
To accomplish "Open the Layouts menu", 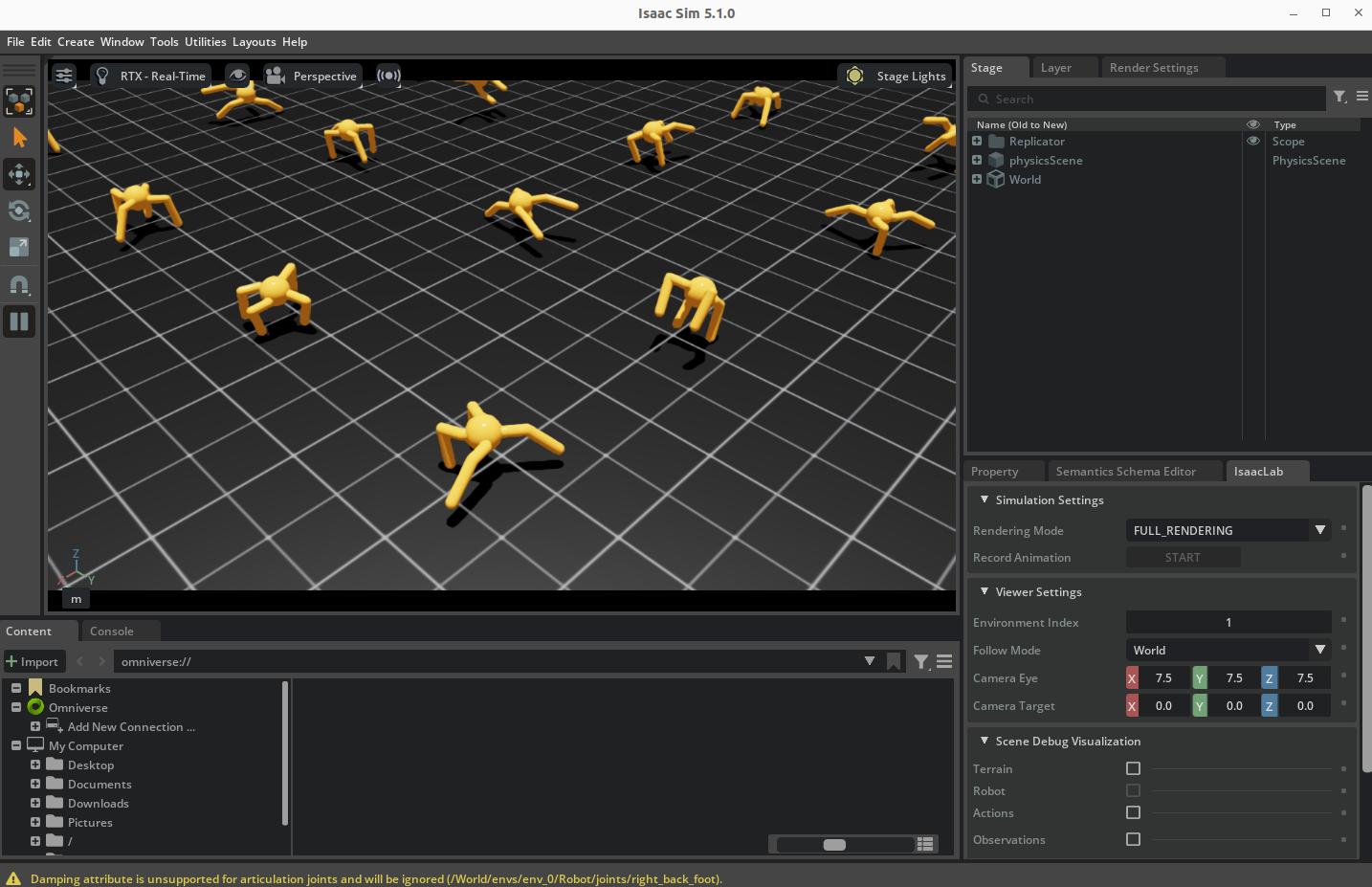I will (254, 42).
